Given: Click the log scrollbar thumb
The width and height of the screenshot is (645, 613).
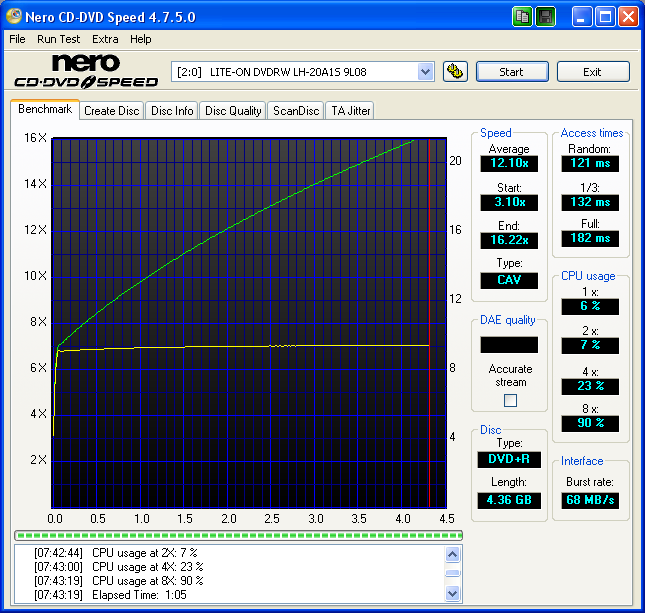Looking at the screenshot, I should tap(452, 574).
